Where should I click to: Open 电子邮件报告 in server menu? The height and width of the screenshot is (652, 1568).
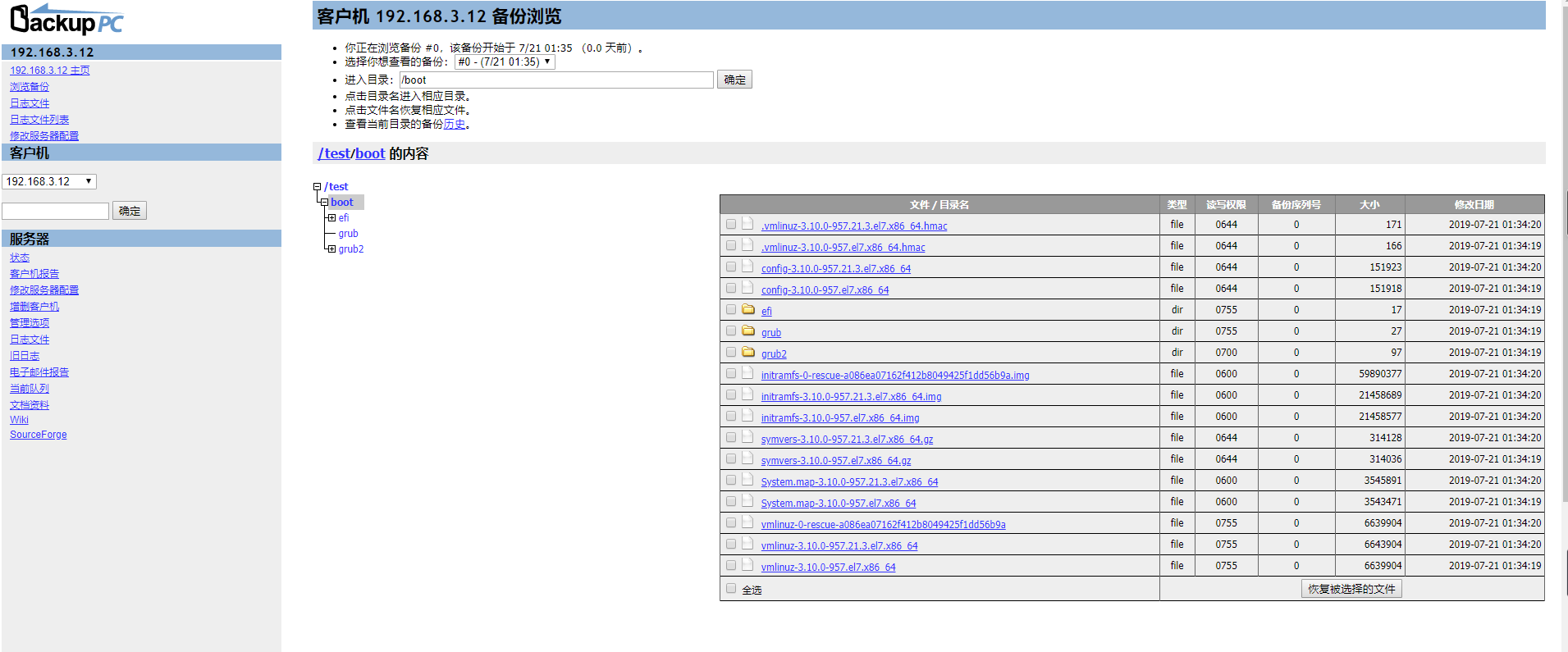coord(39,372)
